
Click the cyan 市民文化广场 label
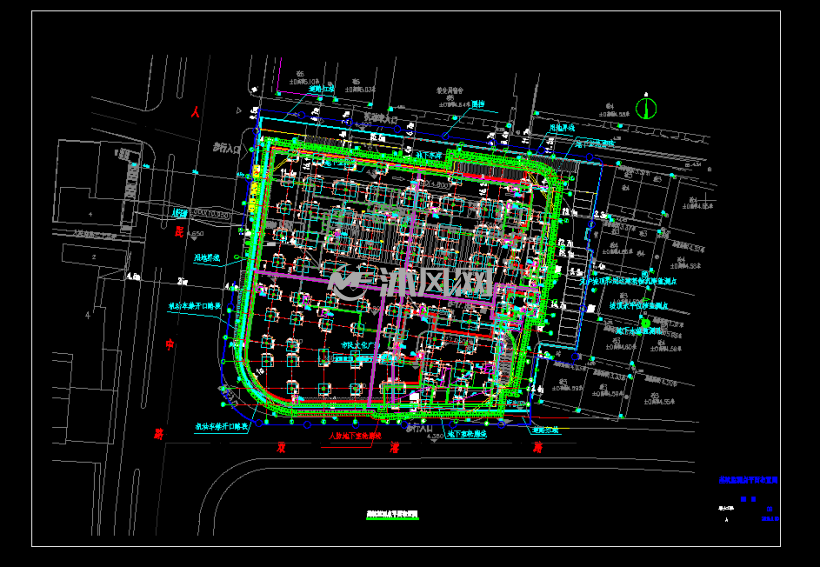tap(359, 345)
